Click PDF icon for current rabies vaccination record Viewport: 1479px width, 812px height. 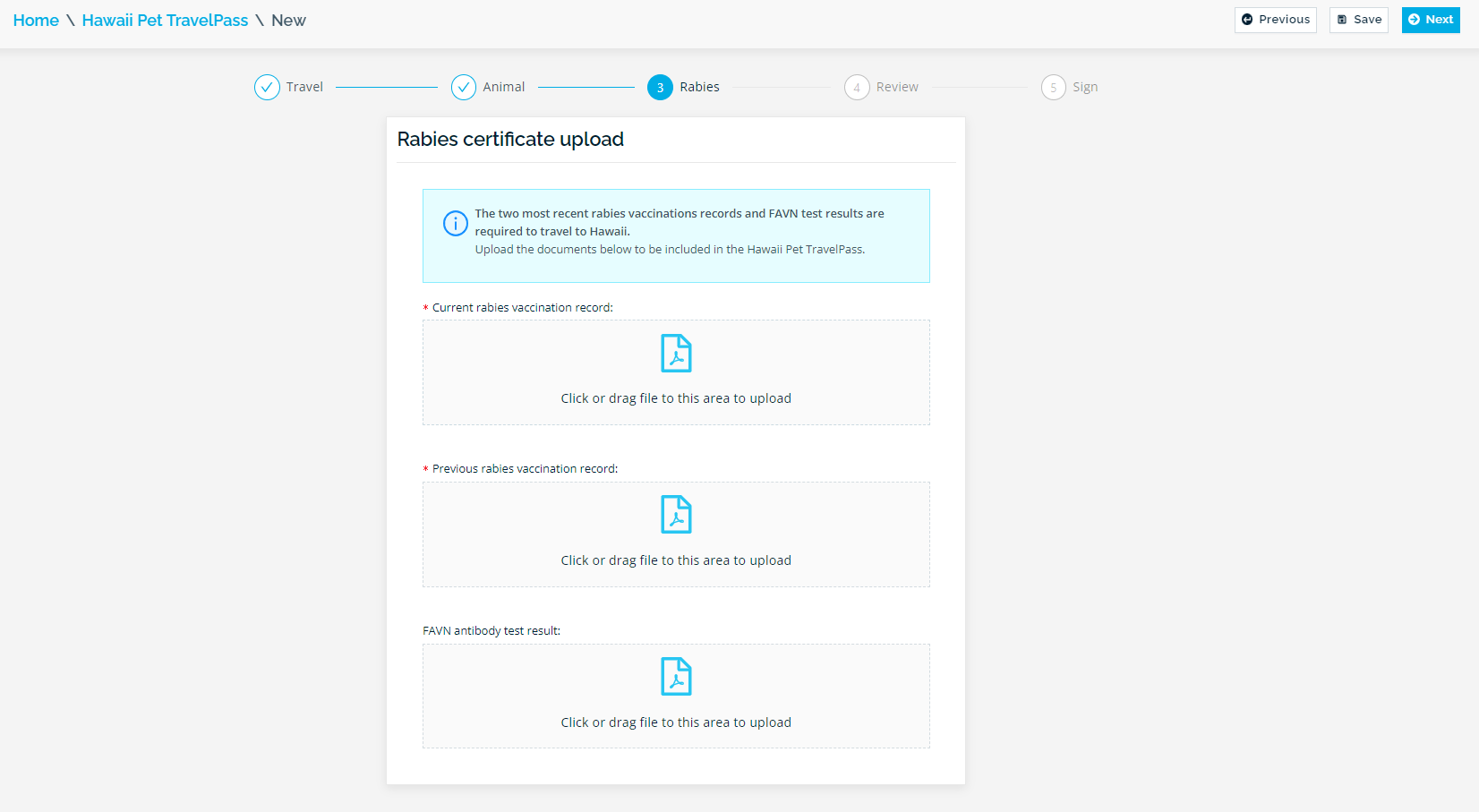click(x=676, y=353)
